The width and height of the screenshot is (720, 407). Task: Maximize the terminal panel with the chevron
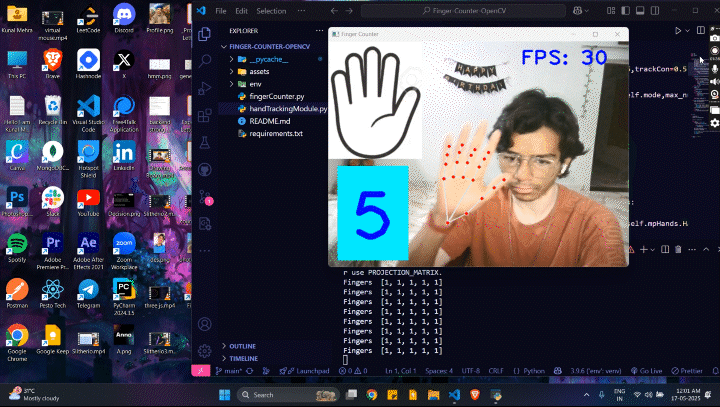coord(706,249)
